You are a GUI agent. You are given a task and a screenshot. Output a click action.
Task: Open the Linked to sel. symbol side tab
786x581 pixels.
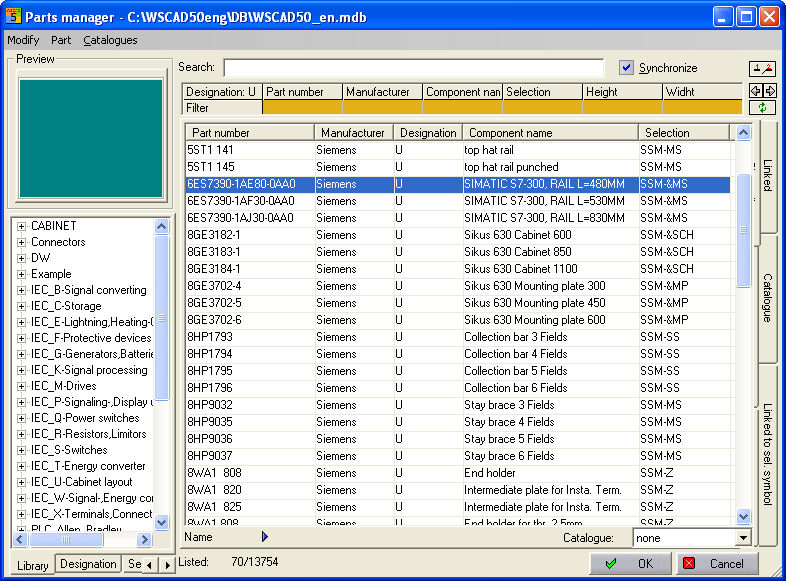[768, 454]
